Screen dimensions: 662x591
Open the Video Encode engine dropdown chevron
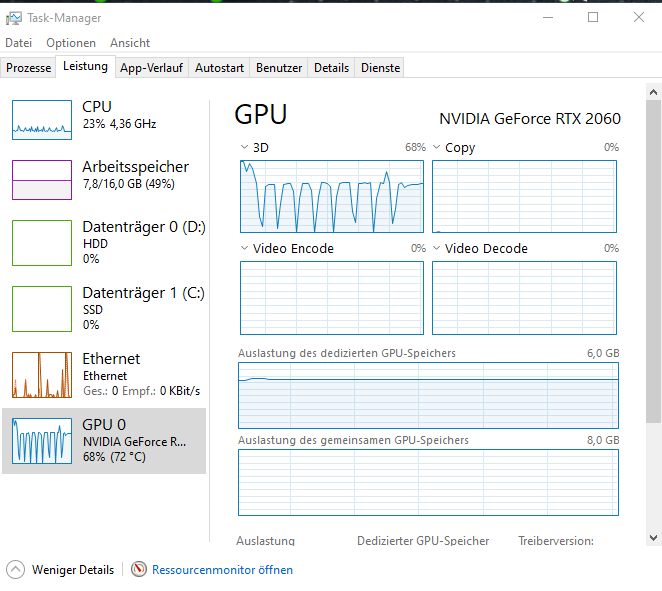[x=244, y=248]
